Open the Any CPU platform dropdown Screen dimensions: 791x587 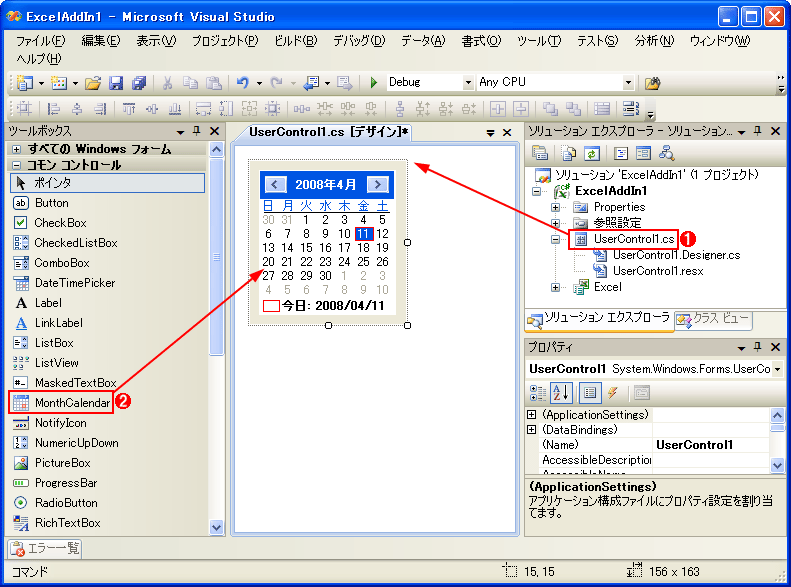tap(628, 82)
